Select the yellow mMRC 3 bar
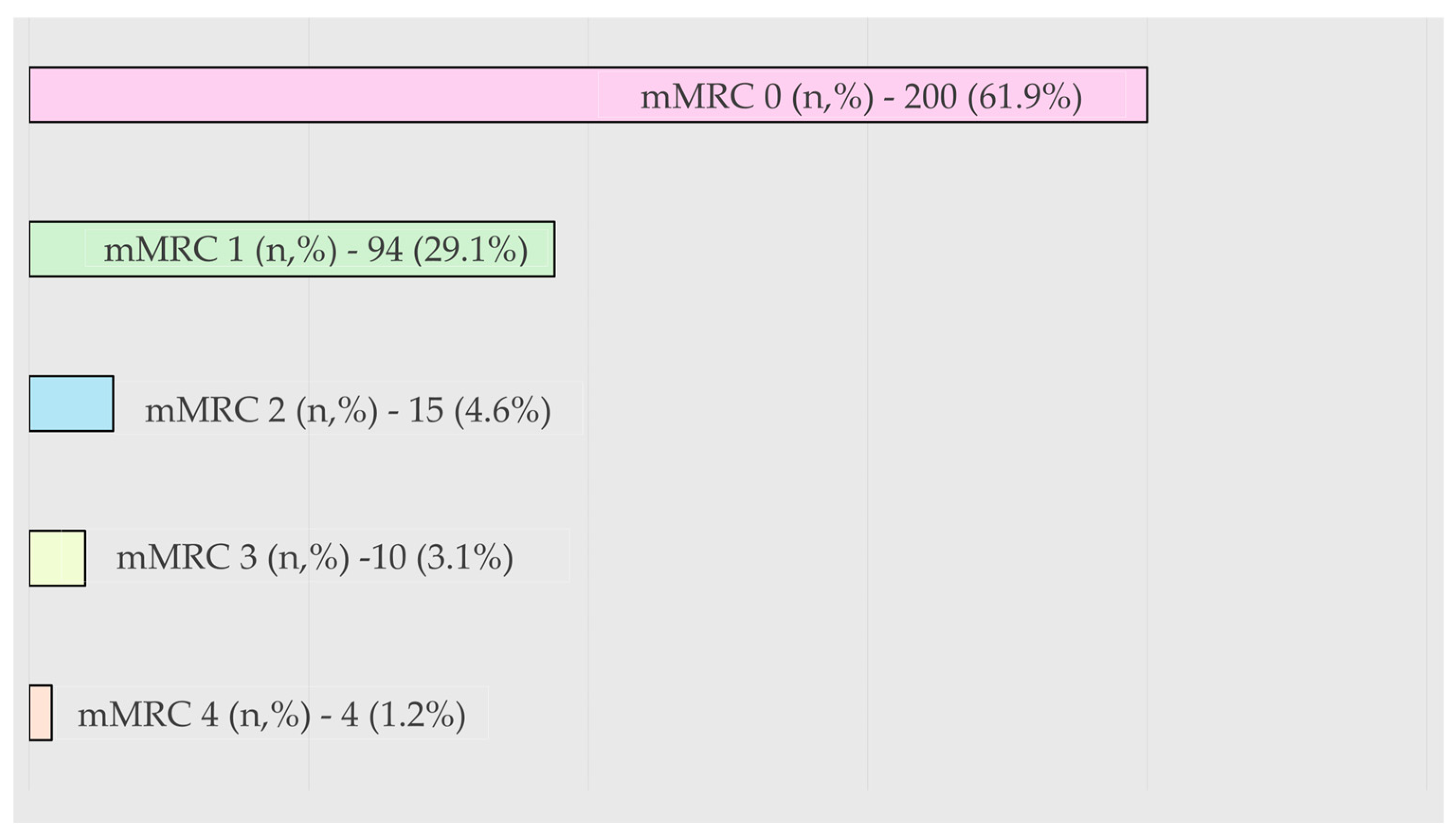The width and height of the screenshot is (1455, 840). [57, 558]
